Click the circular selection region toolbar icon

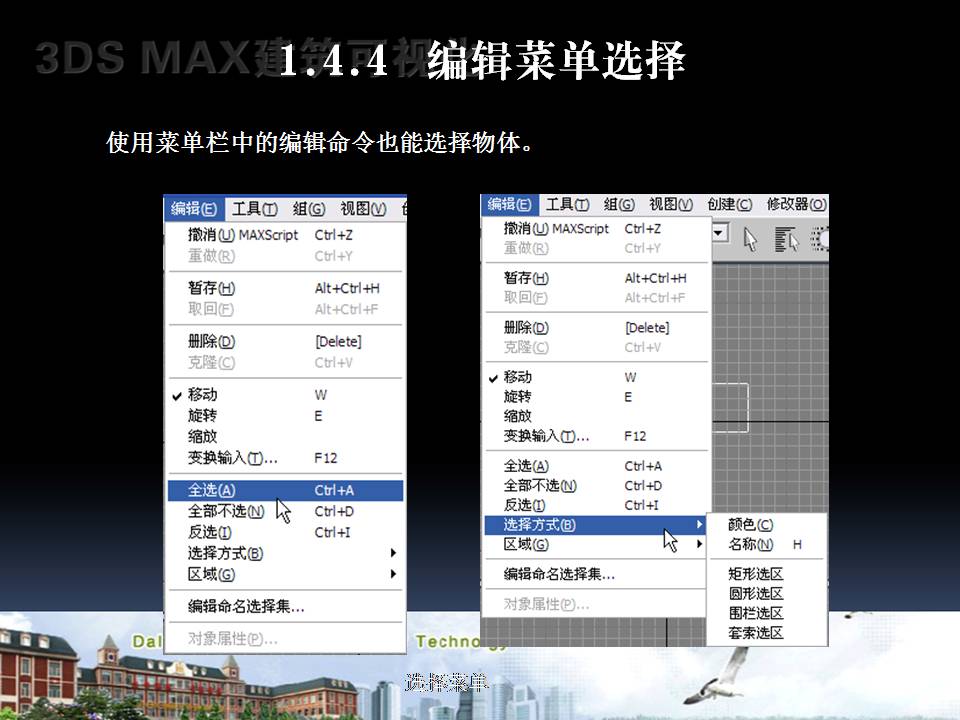click(x=820, y=238)
